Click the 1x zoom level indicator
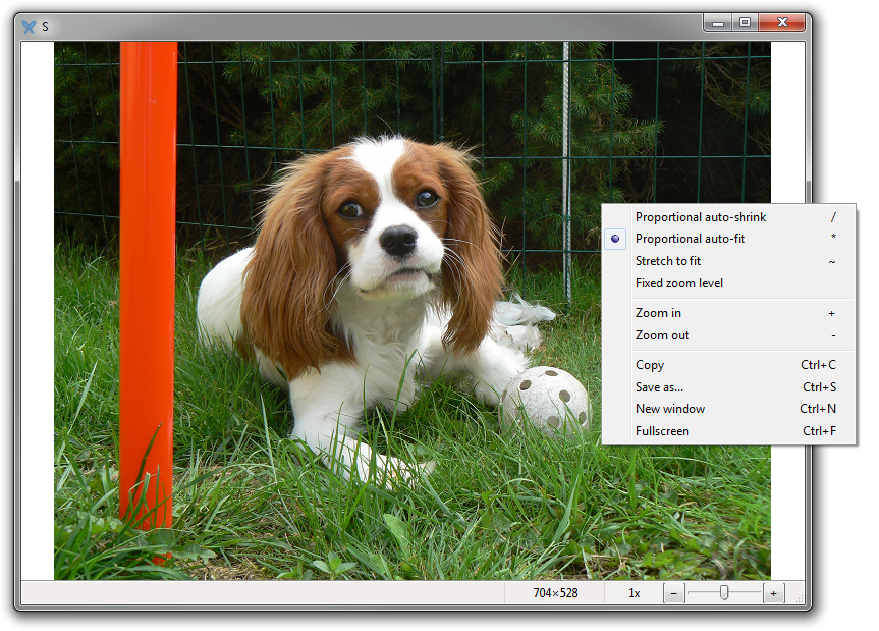This screenshot has width=879, height=631. 634,593
